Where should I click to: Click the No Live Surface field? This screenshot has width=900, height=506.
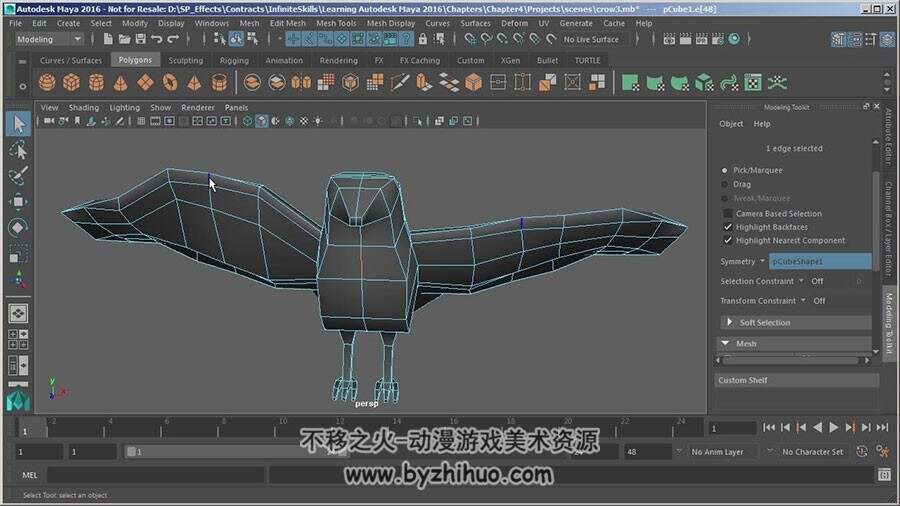pos(591,40)
